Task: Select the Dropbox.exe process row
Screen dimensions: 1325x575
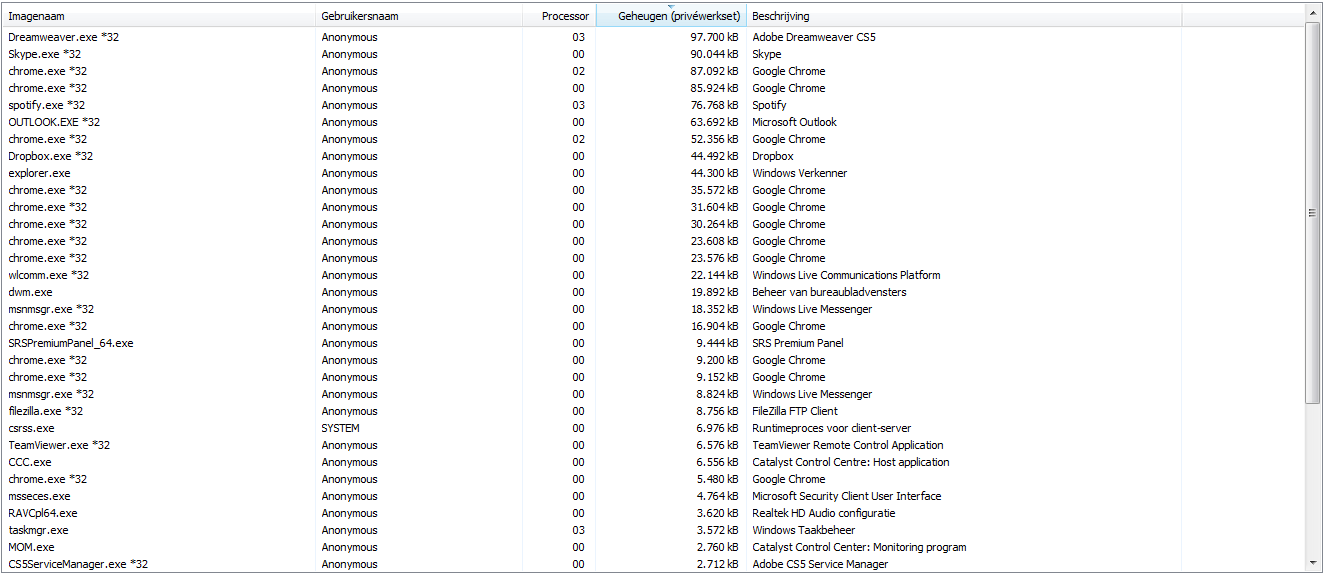Action: tap(50, 156)
